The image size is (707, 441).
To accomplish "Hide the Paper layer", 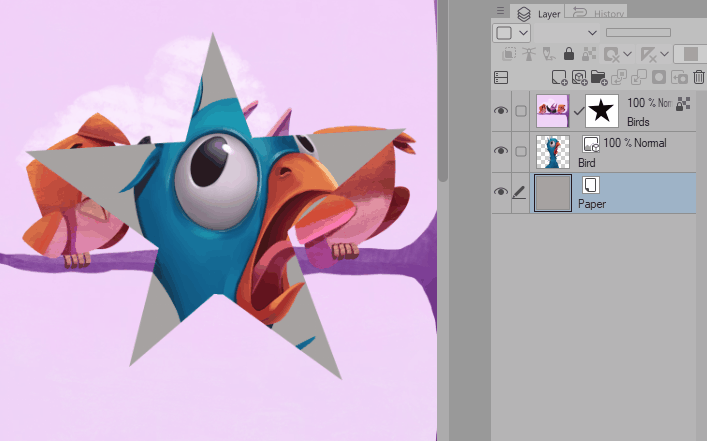I will point(501,192).
